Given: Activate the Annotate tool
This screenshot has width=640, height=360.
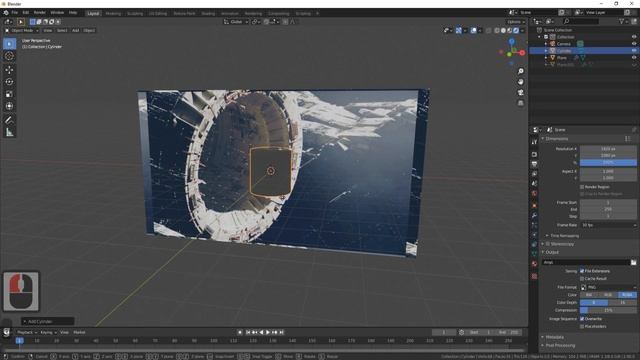Looking at the screenshot, I should 9,120.
